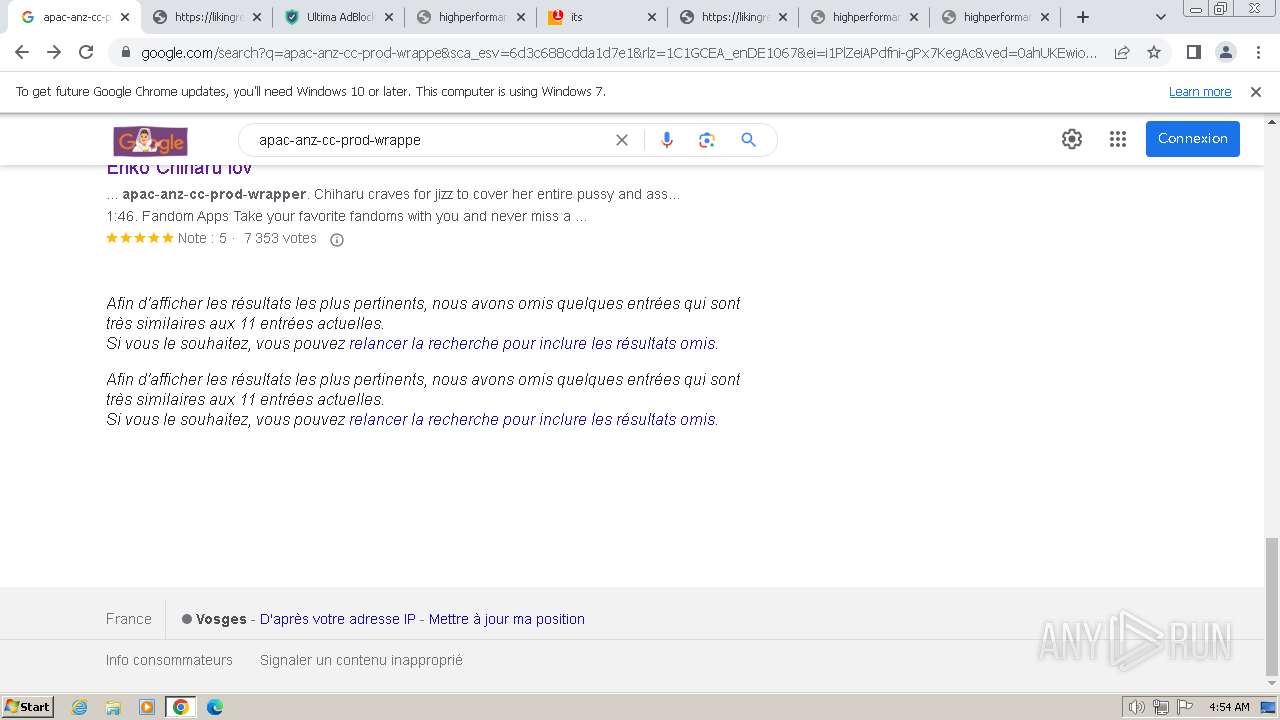Viewport: 1280px width, 720px height.
Task: Open the rating info icon beside votes
Action: click(x=337, y=240)
